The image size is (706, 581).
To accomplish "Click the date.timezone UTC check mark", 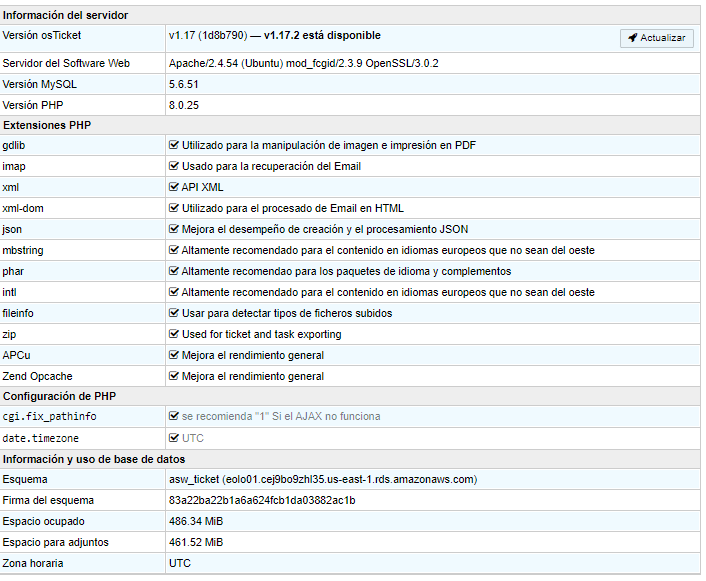I will point(174,438).
